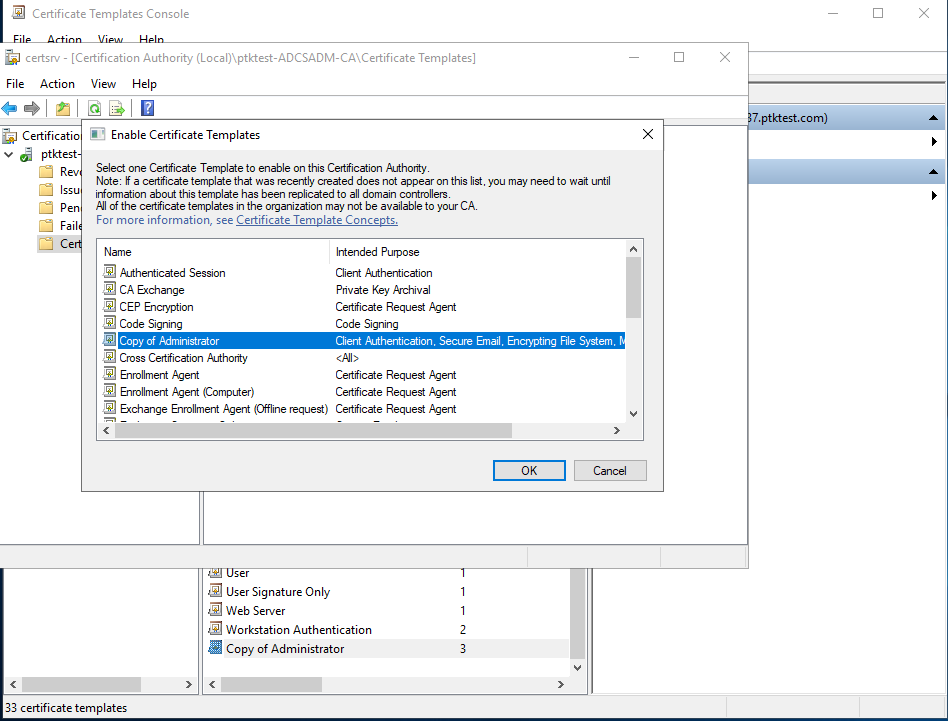The image size is (948, 721).
Task: Click the template list scroll down arrow
Action: point(633,414)
